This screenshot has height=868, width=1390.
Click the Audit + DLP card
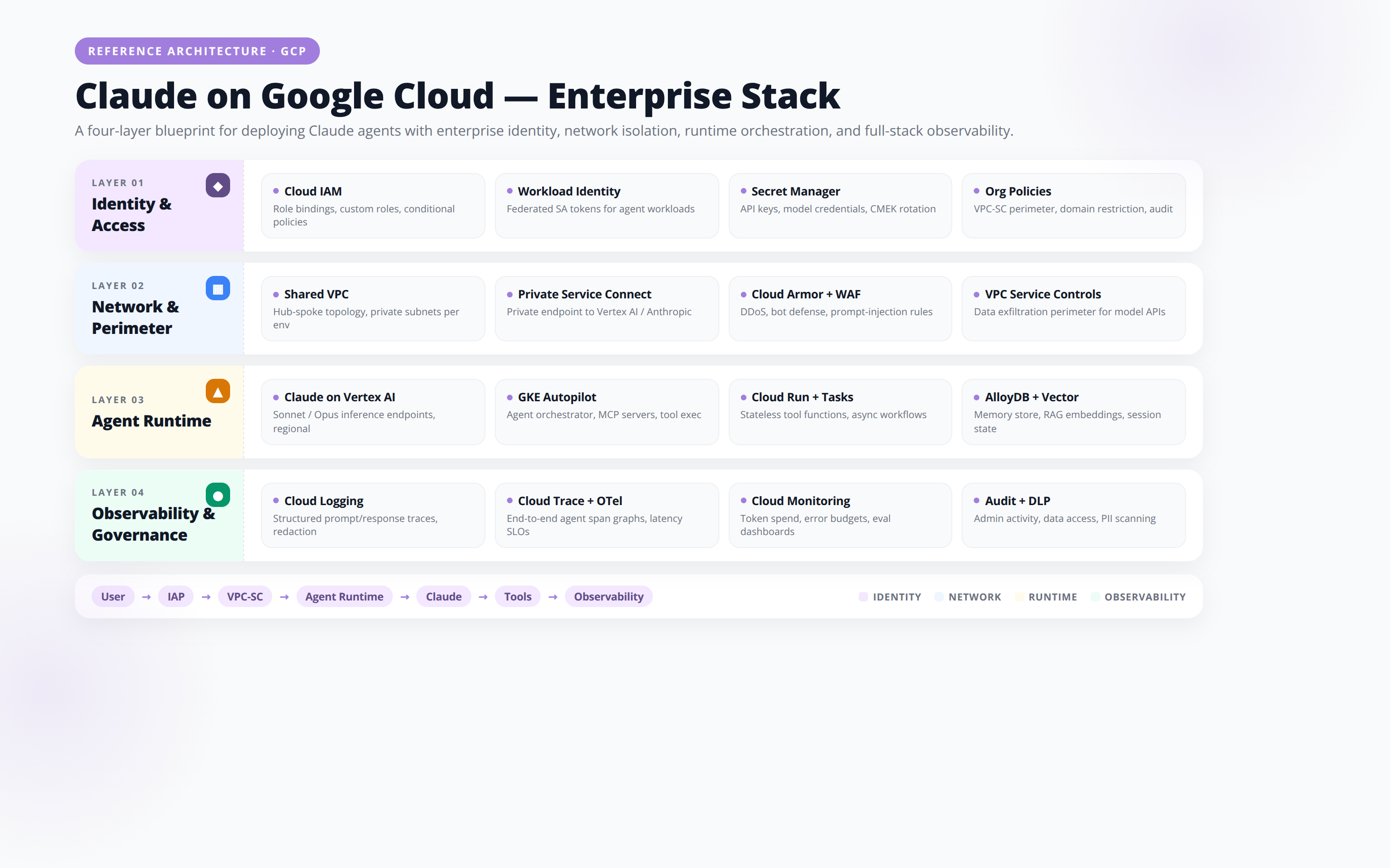pyautogui.click(x=1074, y=515)
